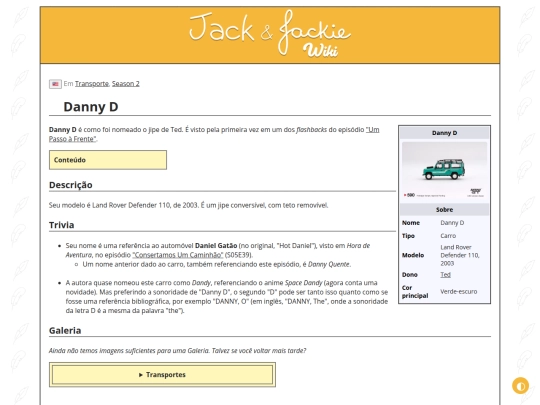This screenshot has width=540, height=405.
Task: Open the Season 2 category link
Action: coord(126,84)
